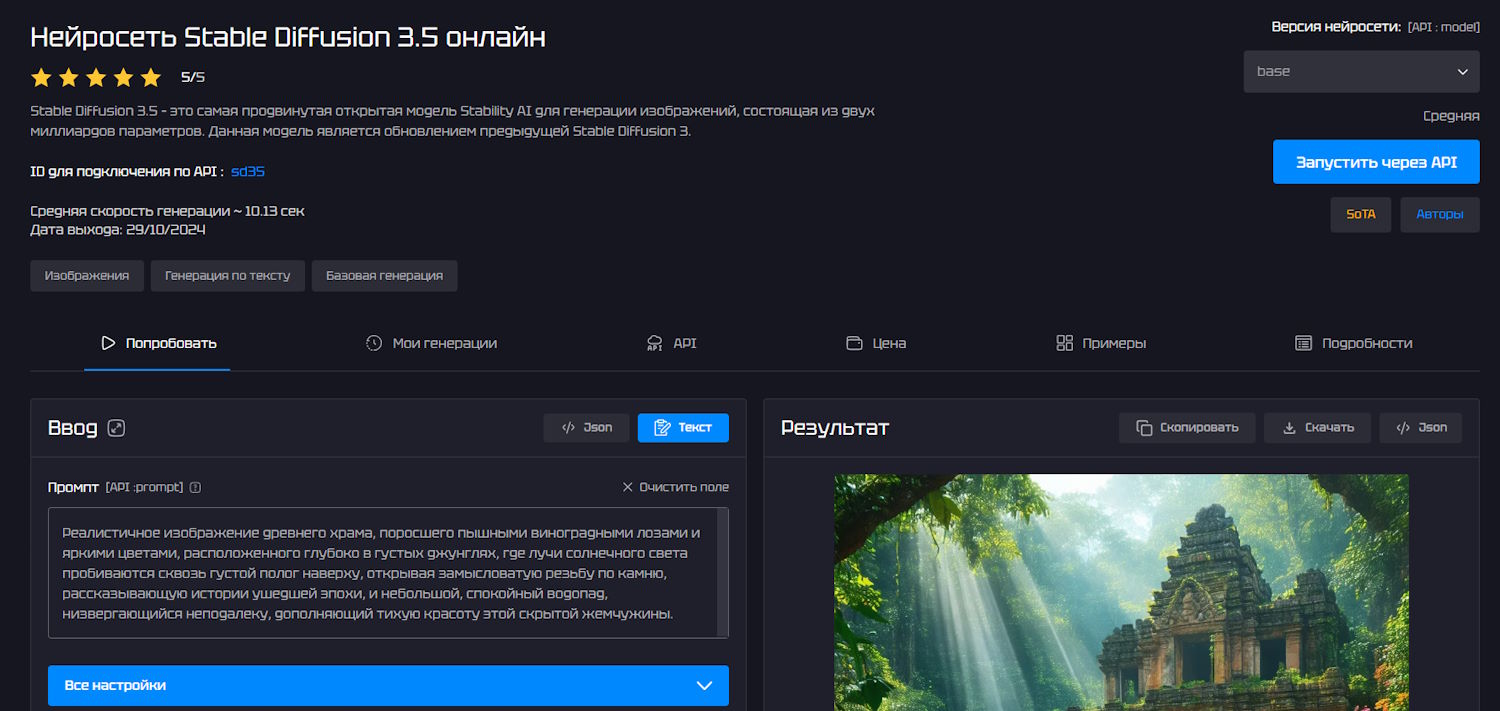Viewport: 1500px width, 711px height.
Task: Click the X icon to clear prompt field
Action: click(x=628, y=487)
